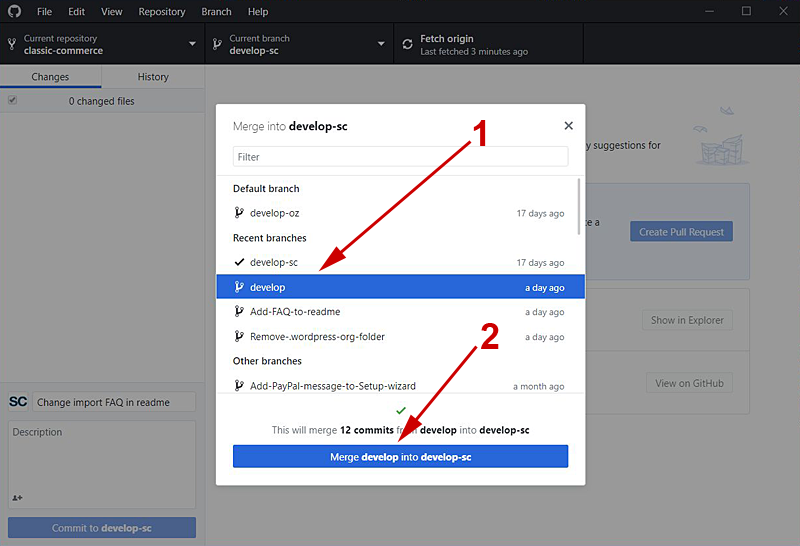Click the 'Other branches' heading

pyautogui.click(x=267, y=361)
